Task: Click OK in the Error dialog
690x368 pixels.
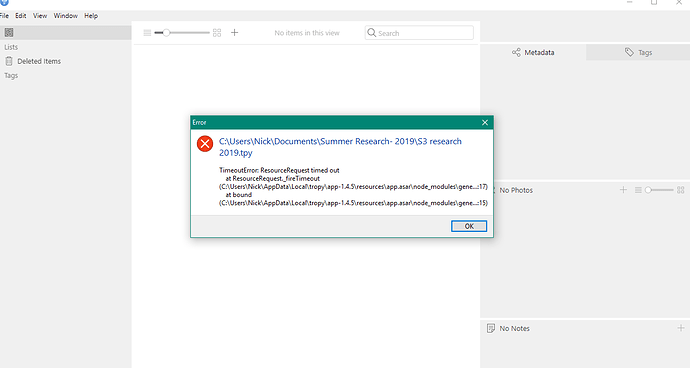Action: click(469, 226)
